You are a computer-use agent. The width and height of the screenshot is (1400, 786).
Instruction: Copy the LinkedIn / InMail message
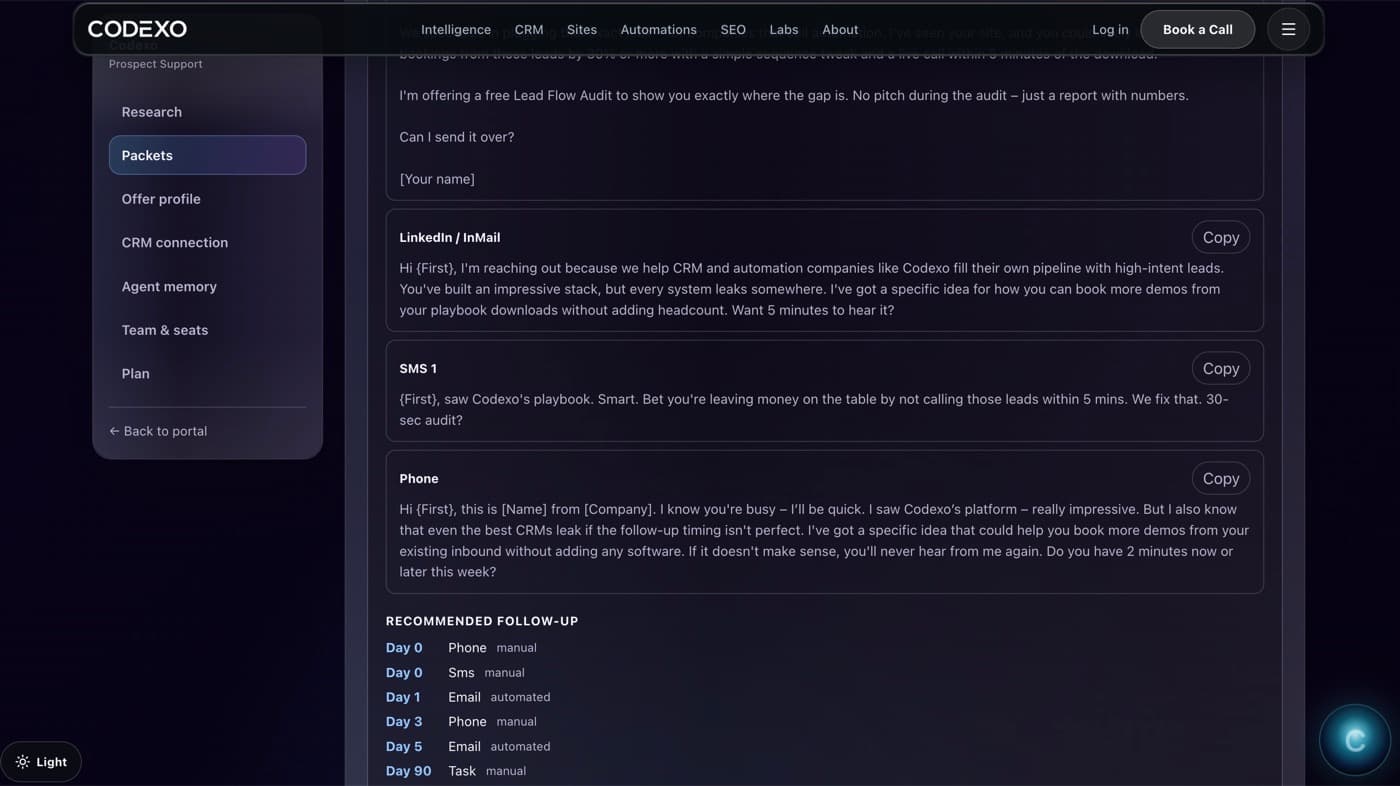pyautogui.click(x=1221, y=237)
